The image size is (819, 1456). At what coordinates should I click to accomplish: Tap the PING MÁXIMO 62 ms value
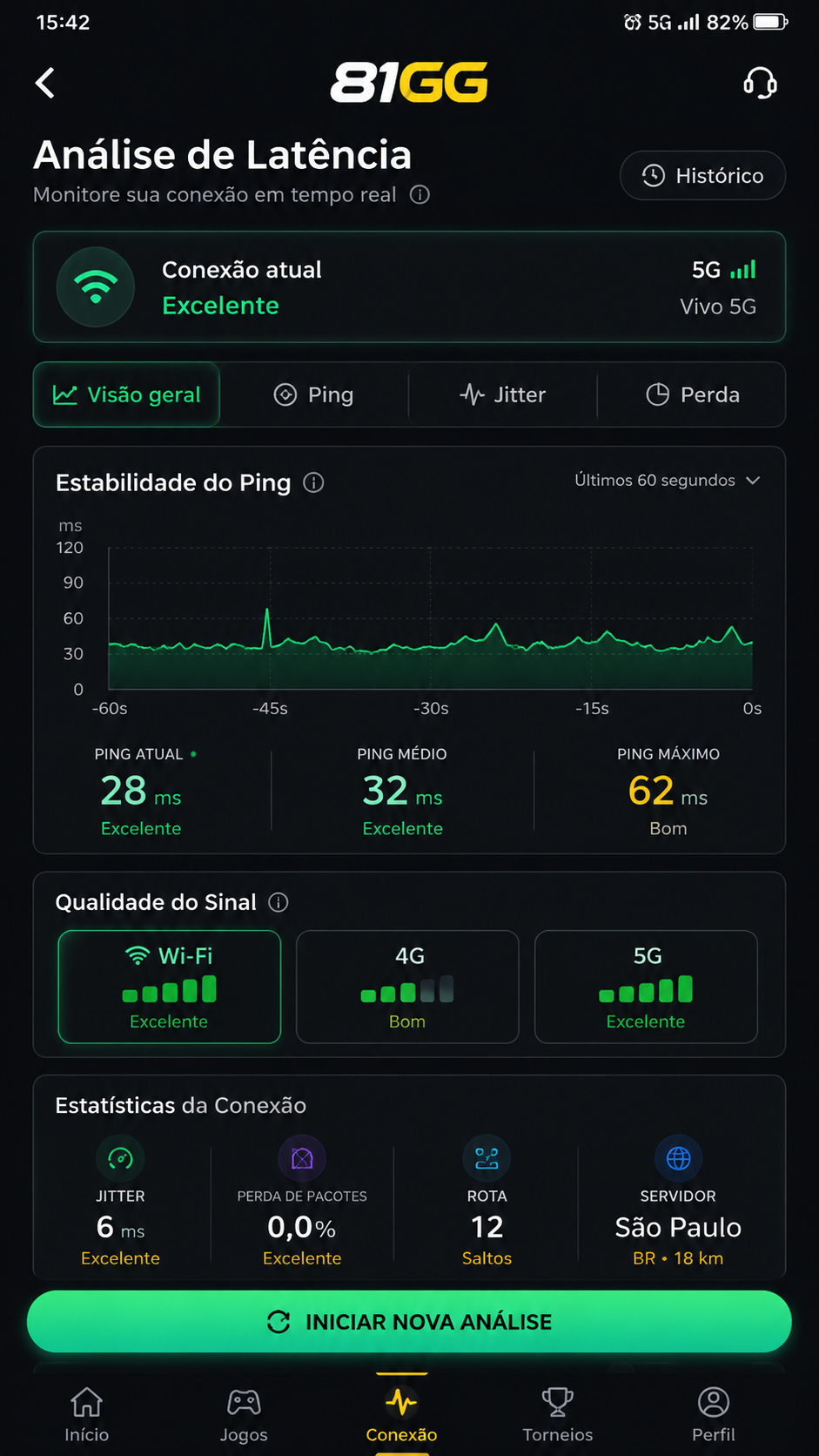(x=668, y=791)
